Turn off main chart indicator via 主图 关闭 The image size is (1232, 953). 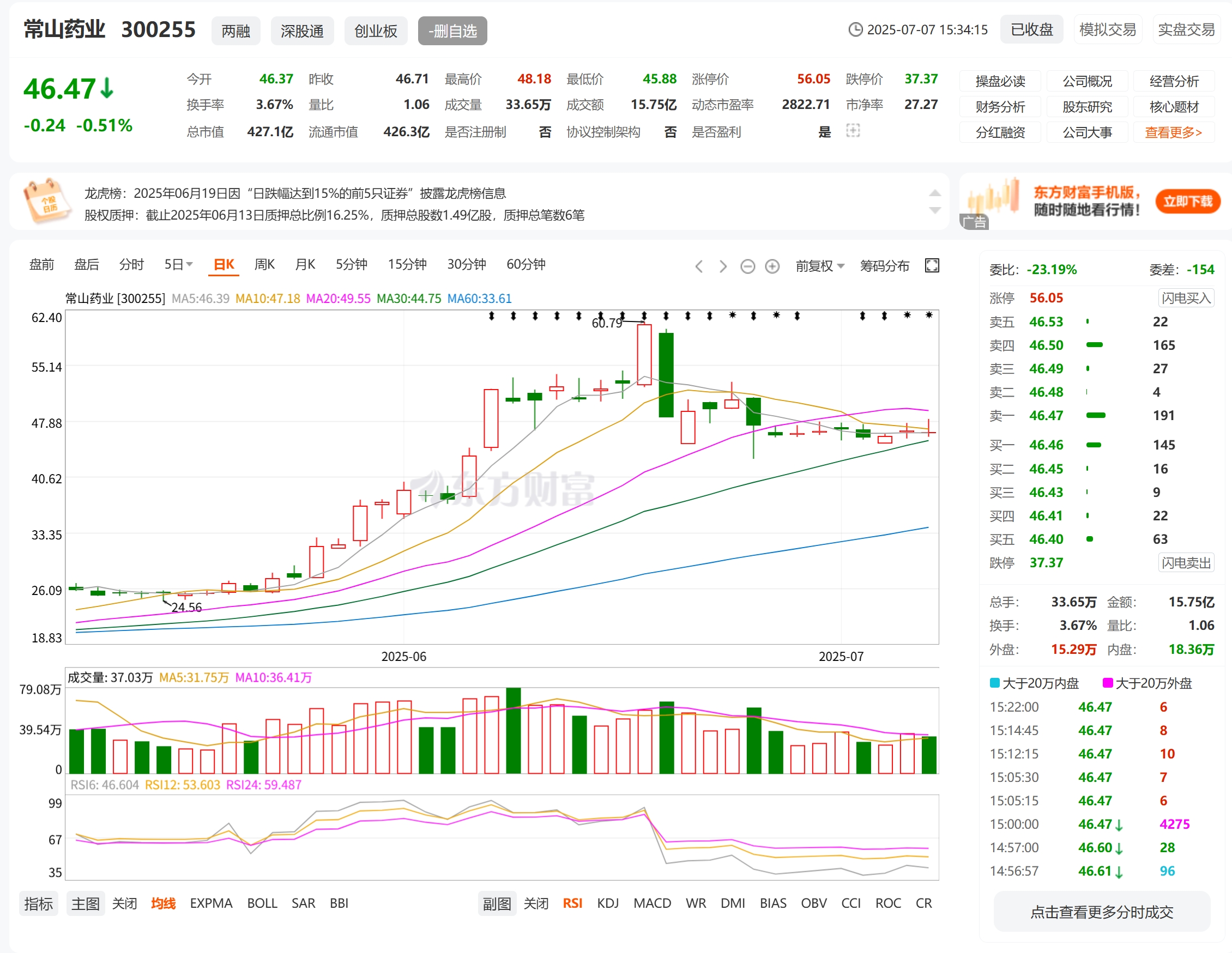click(124, 903)
